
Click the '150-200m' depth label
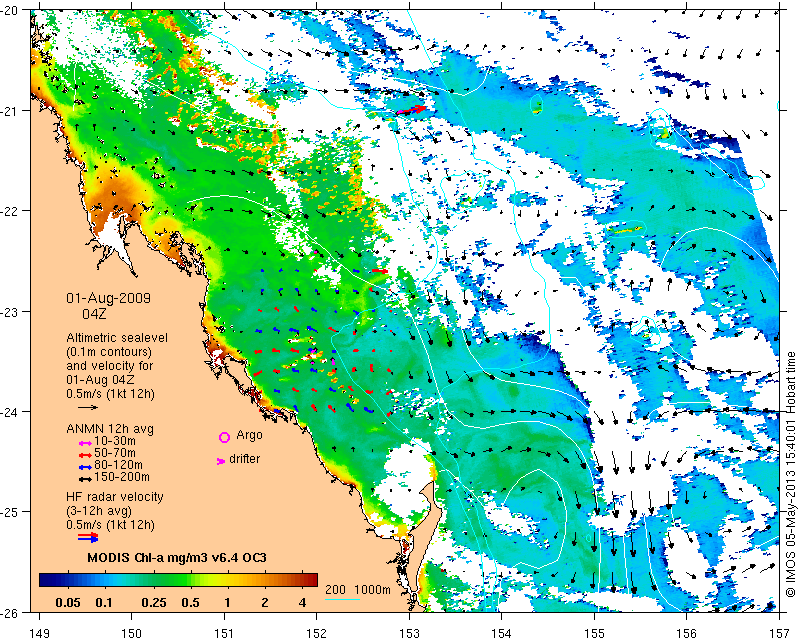[122, 477]
